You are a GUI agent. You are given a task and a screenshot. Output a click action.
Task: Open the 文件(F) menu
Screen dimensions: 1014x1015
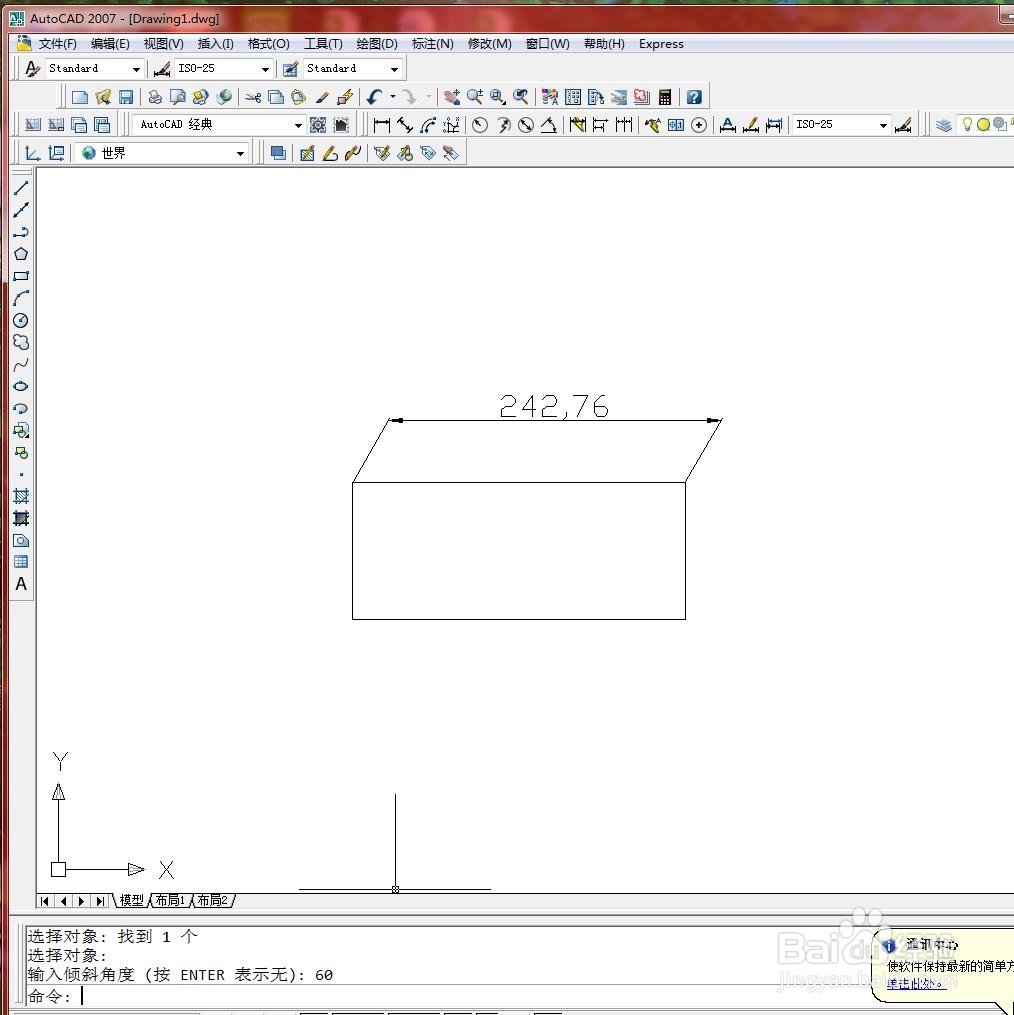[57, 44]
